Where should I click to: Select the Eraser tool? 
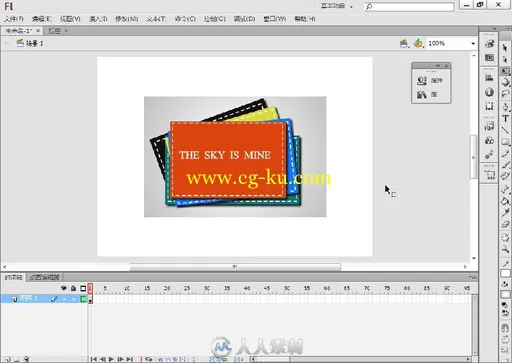pyautogui.click(x=505, y=224)
